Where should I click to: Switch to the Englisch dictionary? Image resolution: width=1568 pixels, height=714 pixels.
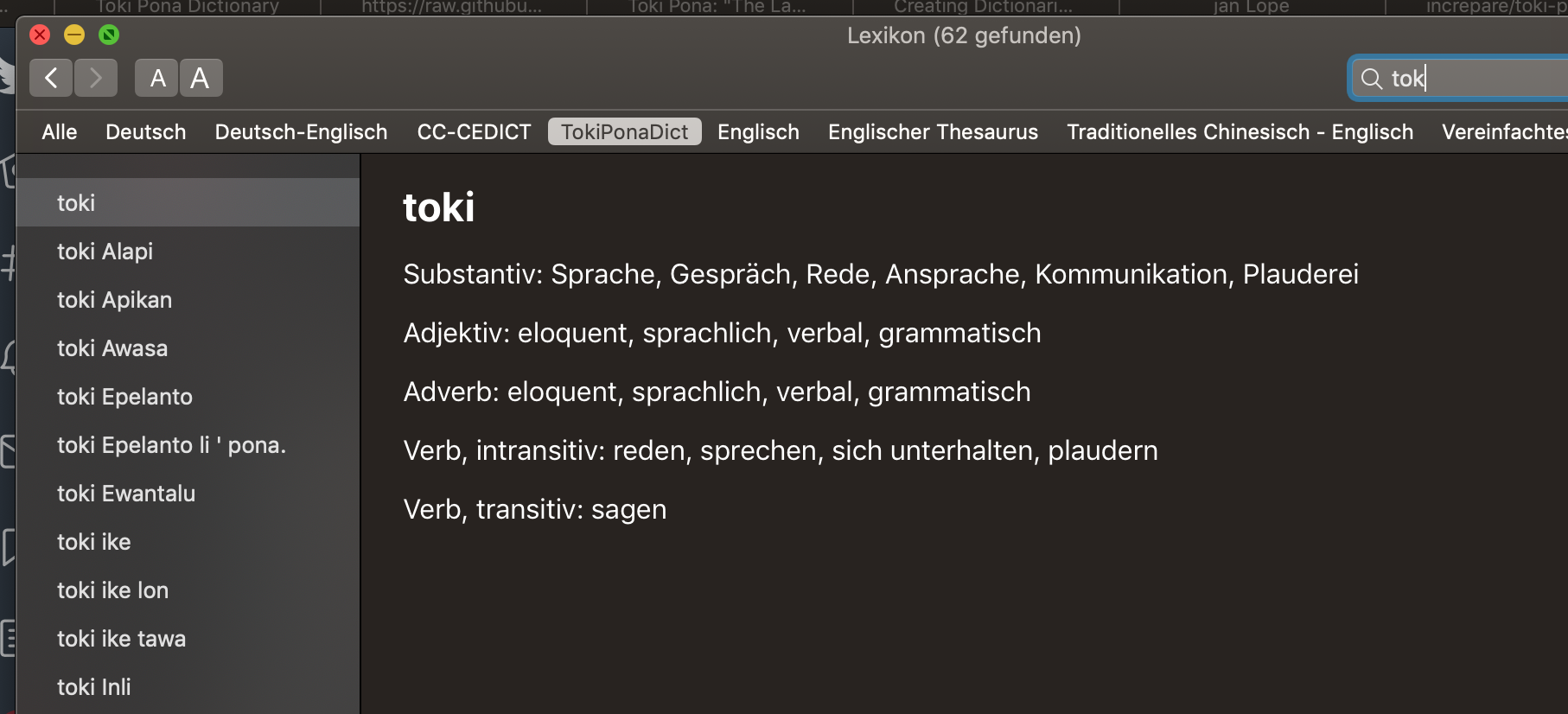pos(758,131)
